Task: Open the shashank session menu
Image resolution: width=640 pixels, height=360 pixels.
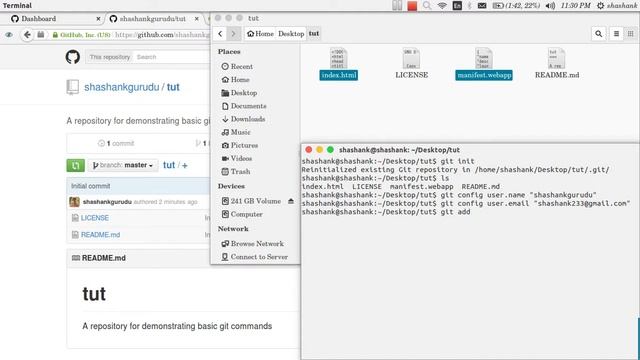Action: [x=617, y=5]
